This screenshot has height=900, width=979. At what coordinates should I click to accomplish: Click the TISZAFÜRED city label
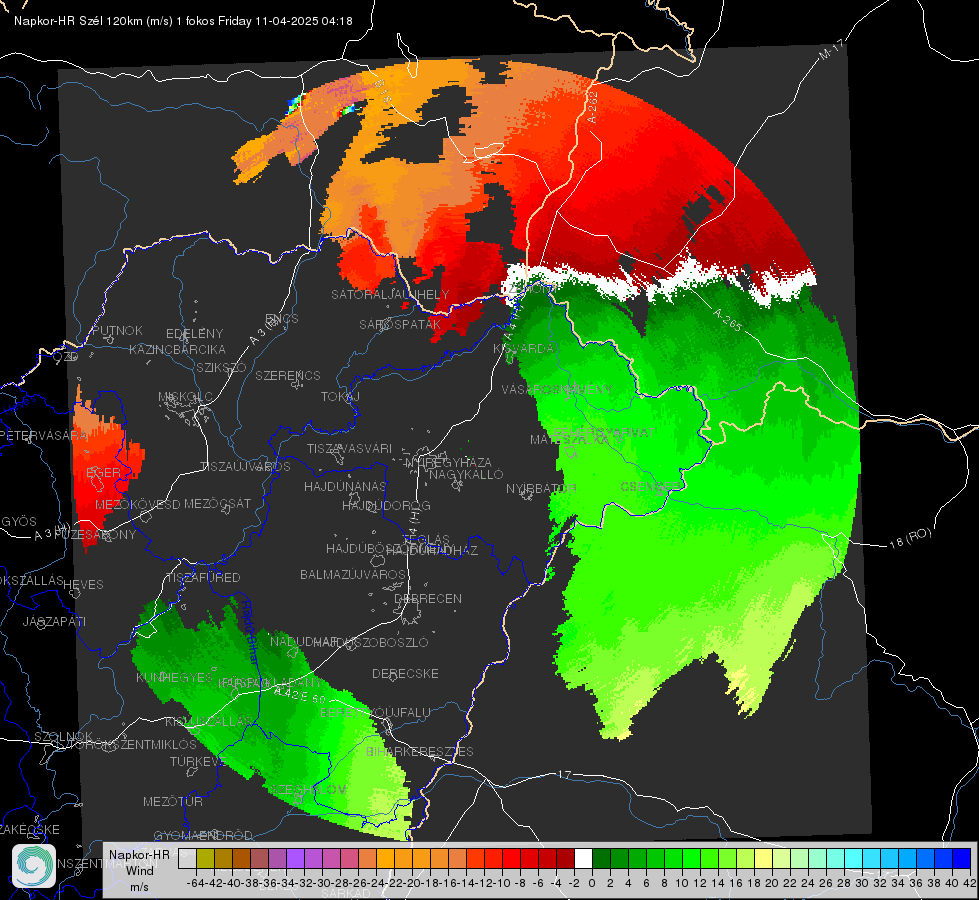coord(203,578)
